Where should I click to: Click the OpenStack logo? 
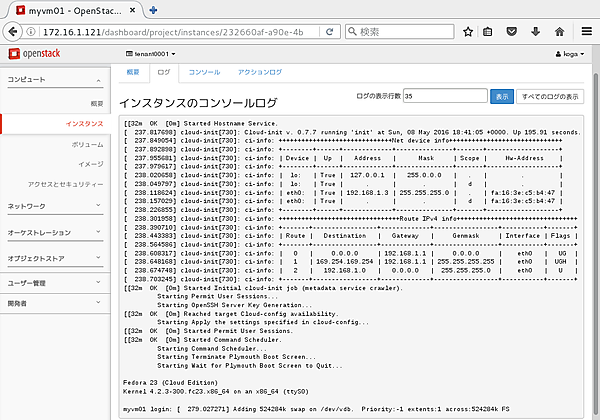coord(35,54)
